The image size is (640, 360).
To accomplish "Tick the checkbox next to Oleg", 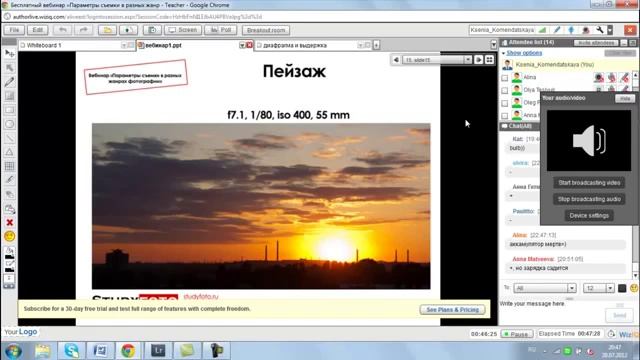I will click(x=505, y=103).
